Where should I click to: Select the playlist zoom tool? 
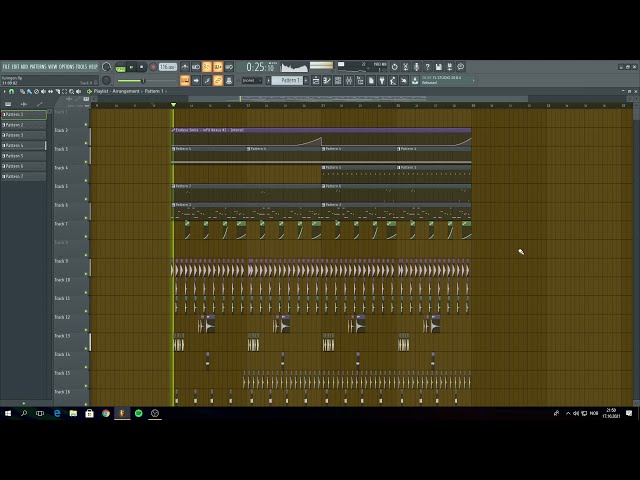(71, 91)
